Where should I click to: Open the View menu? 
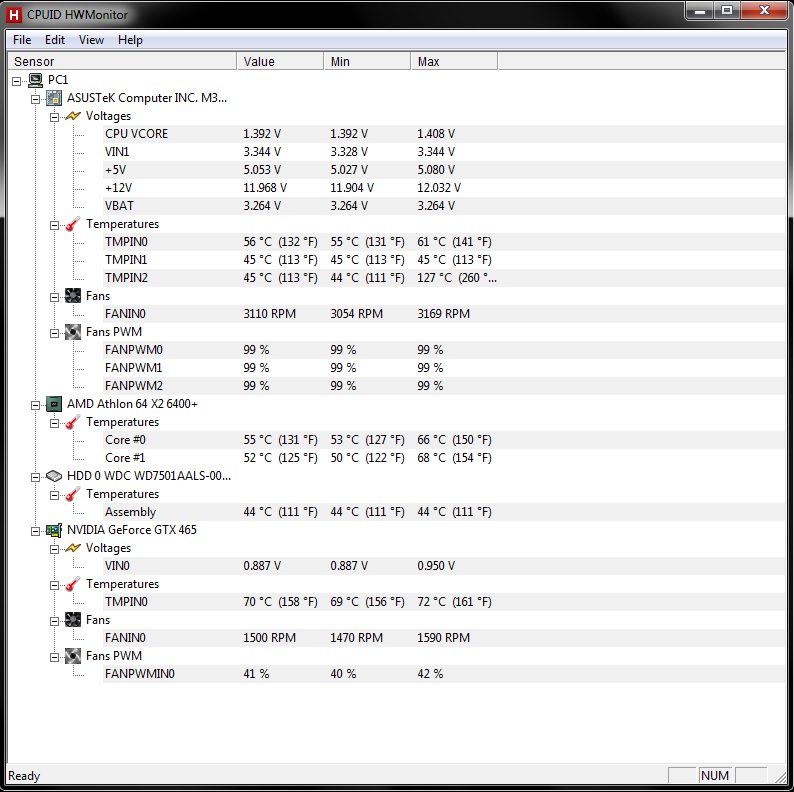pos(91,39)
